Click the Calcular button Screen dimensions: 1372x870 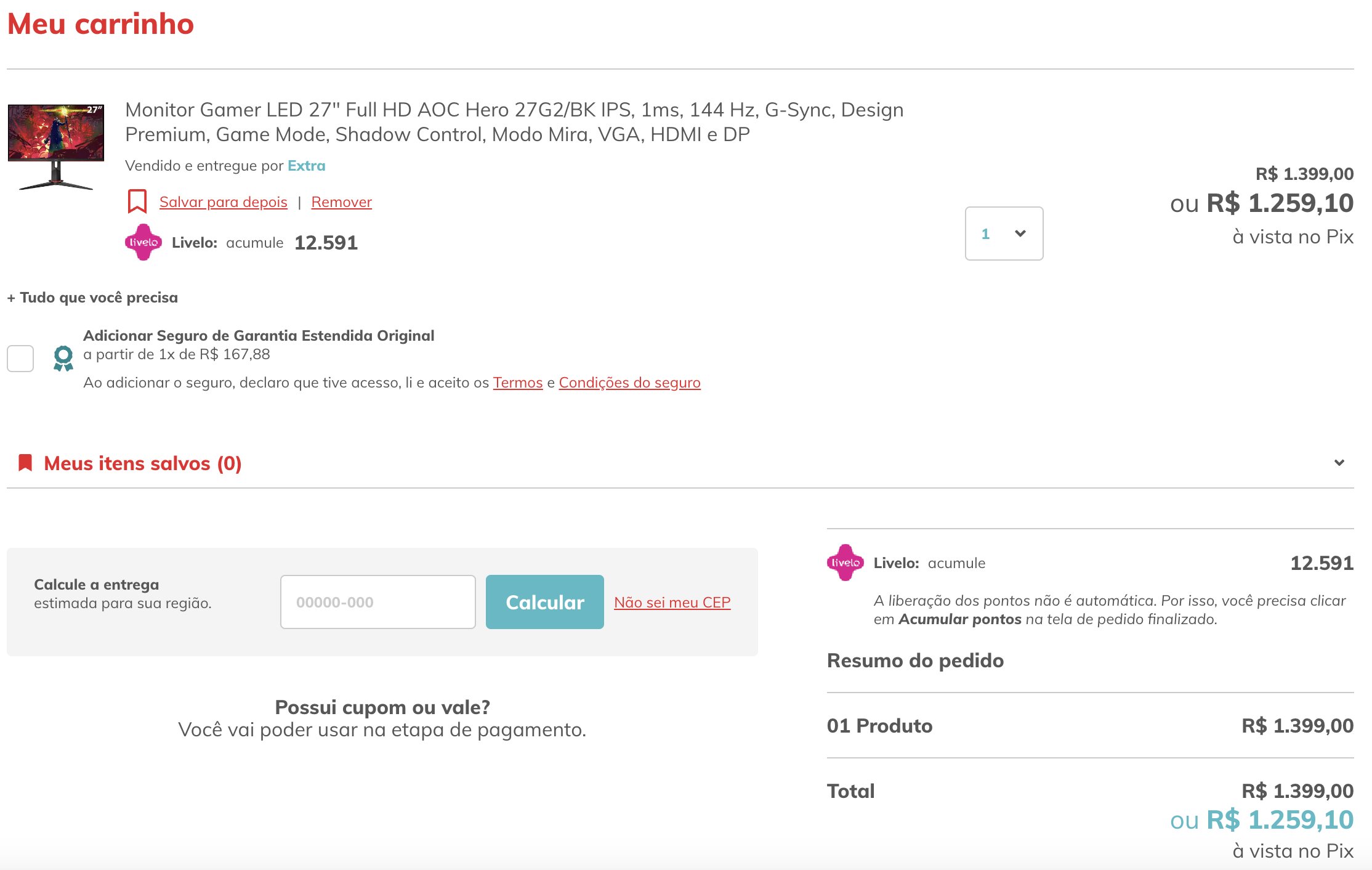(545, 602)
